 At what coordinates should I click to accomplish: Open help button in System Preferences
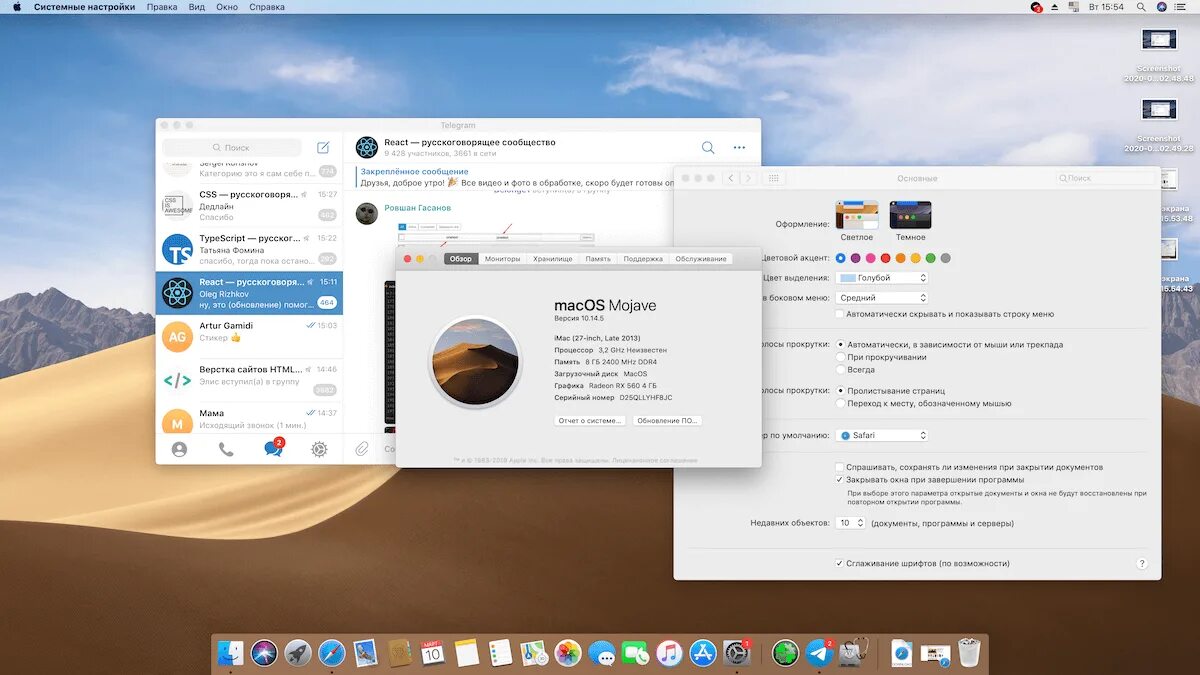click(x=1142, y=564)
